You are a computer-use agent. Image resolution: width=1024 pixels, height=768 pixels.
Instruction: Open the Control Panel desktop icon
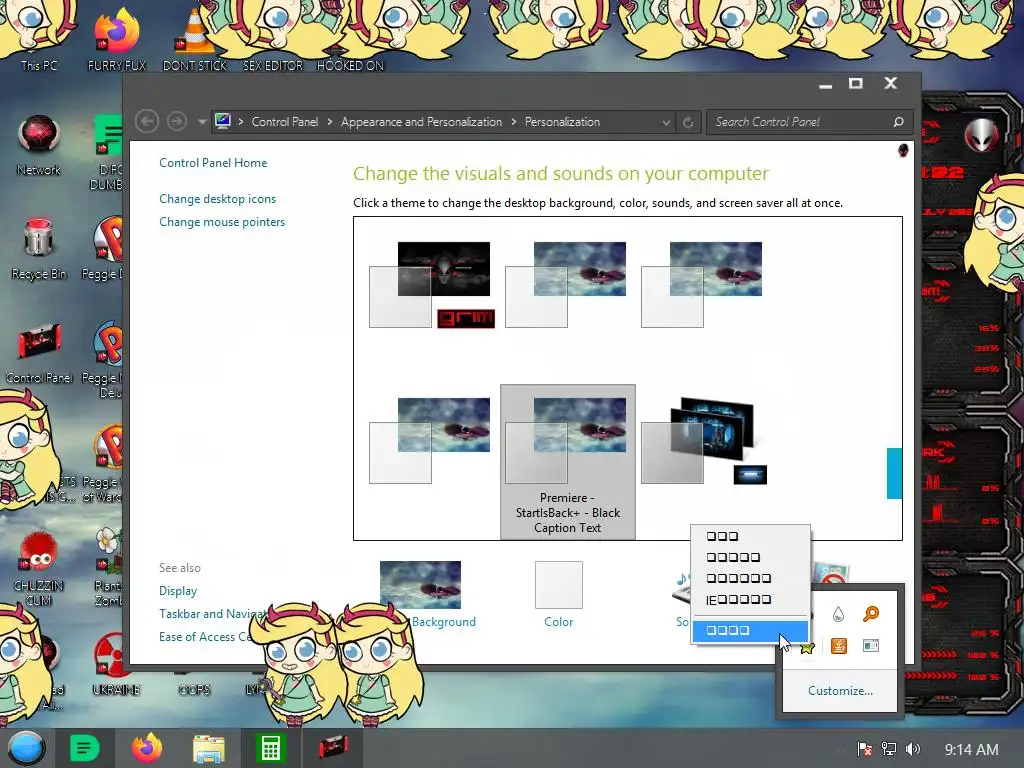point(39,353)
